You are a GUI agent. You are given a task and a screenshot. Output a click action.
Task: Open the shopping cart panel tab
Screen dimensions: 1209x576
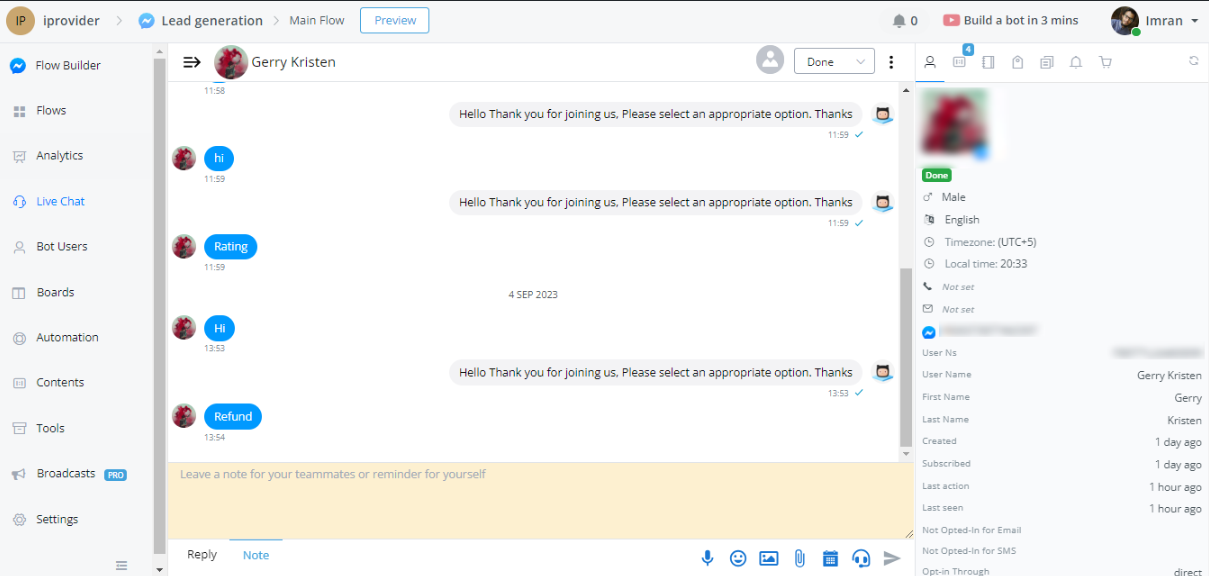(1105, 62)
